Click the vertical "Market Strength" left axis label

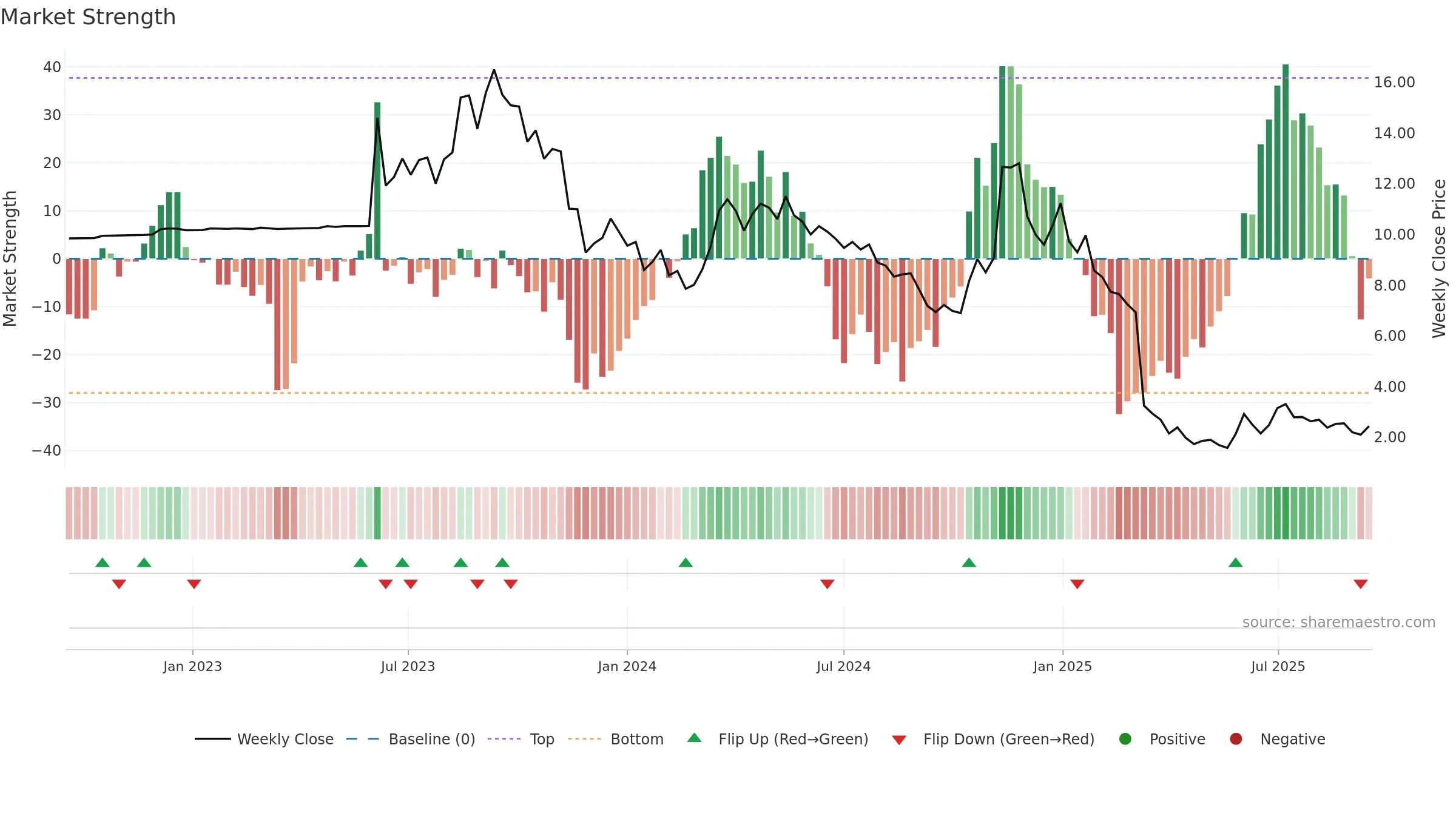(10, 258)
